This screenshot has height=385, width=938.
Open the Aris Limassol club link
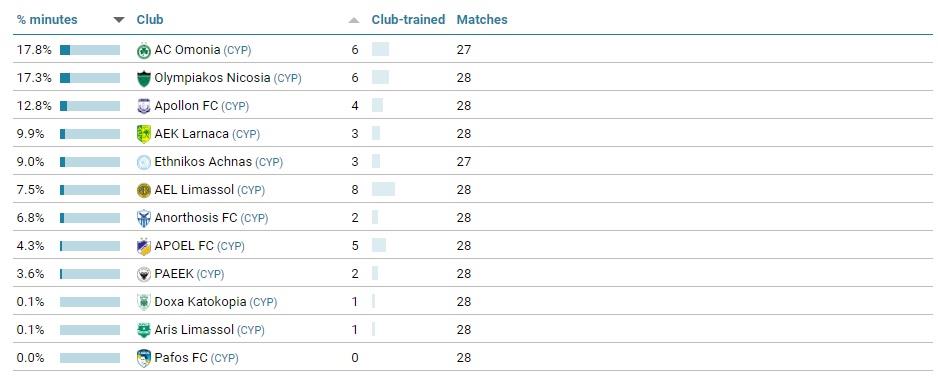coord(194,330)
